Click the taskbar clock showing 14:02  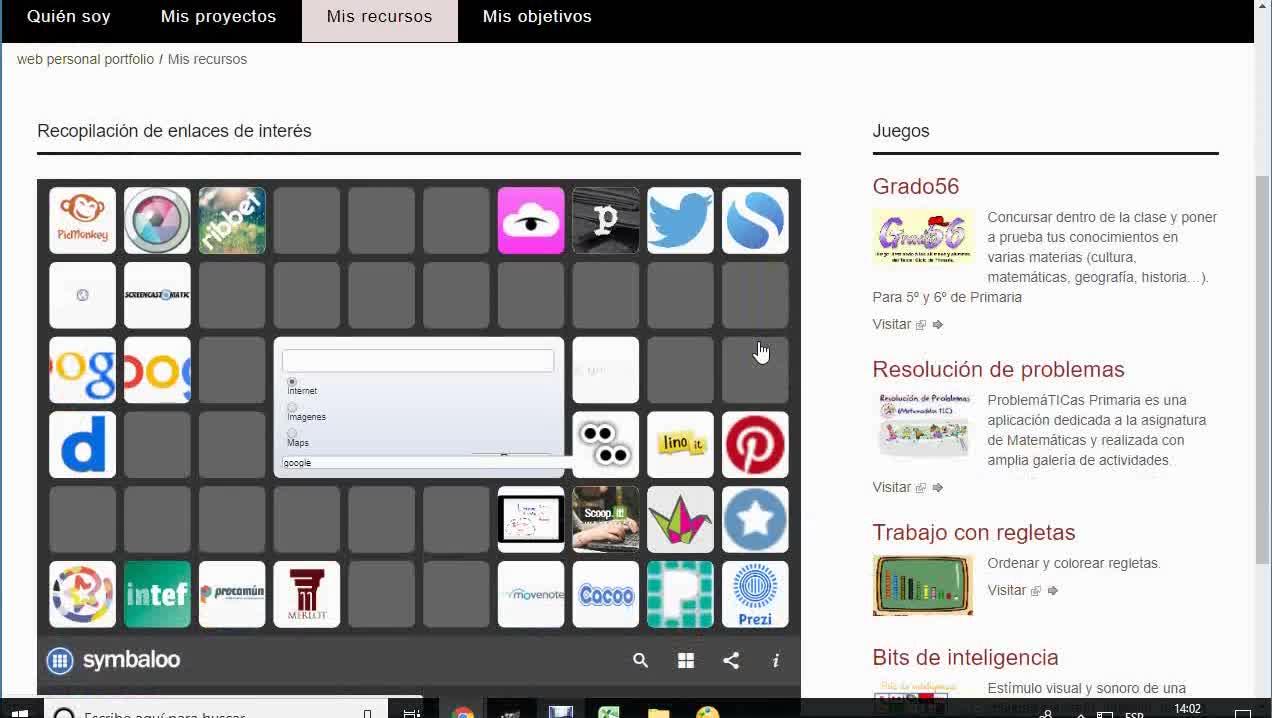coord(1187,709)
